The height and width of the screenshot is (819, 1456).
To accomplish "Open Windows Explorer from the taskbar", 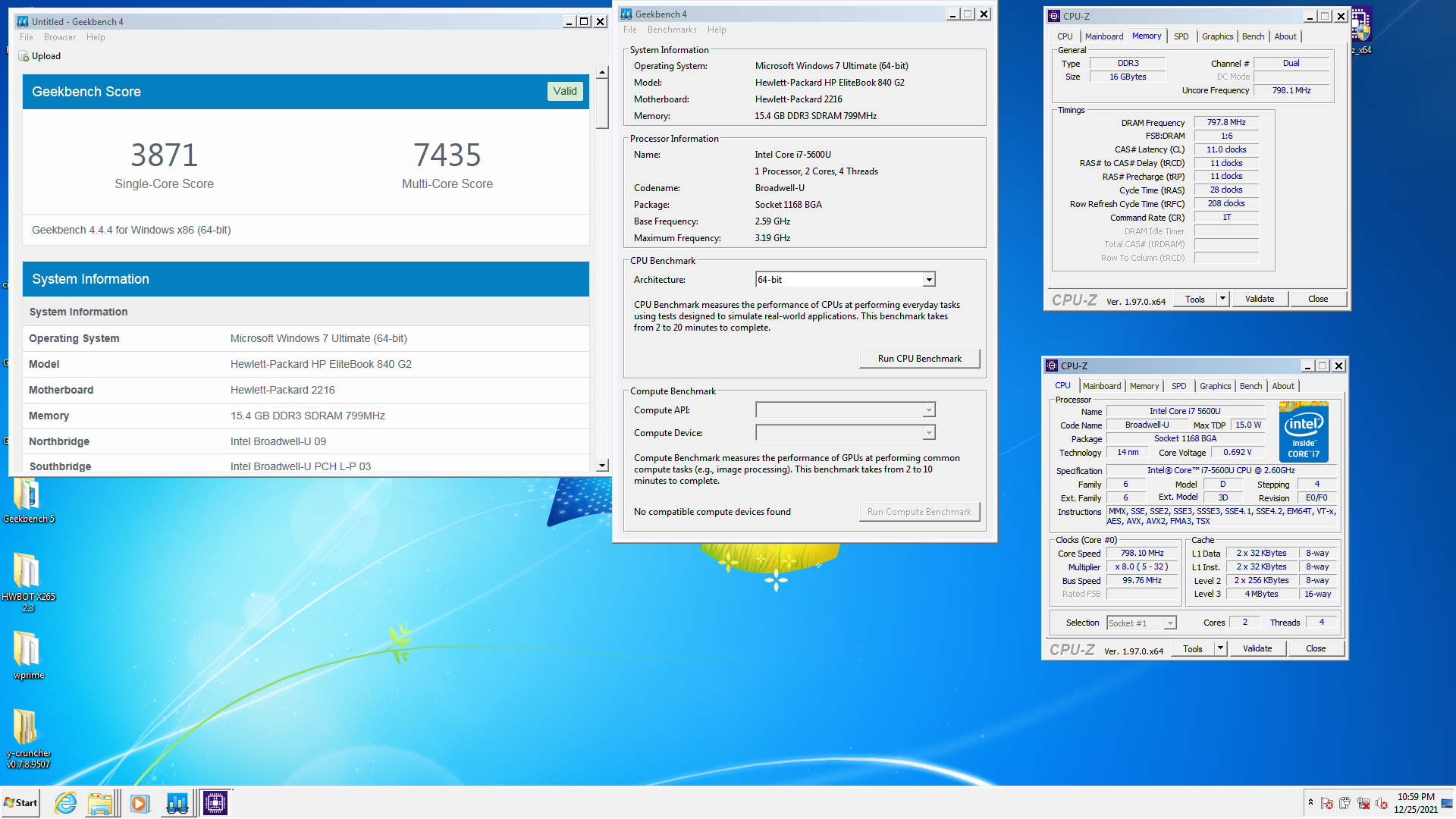I will [x=101, y=803].
